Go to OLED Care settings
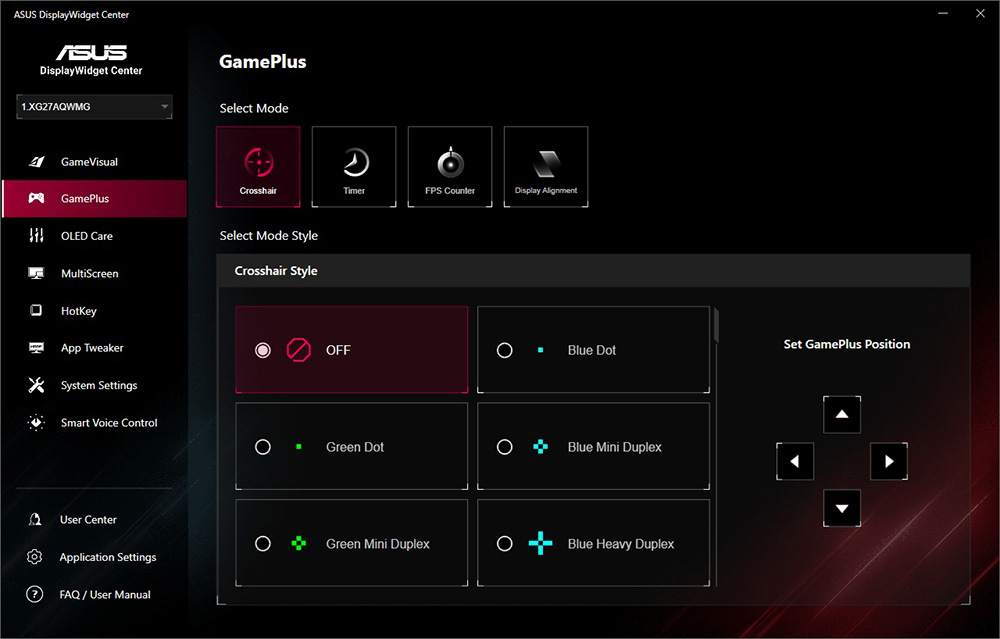The image size is (1000, 639). [x=87, y=236]
